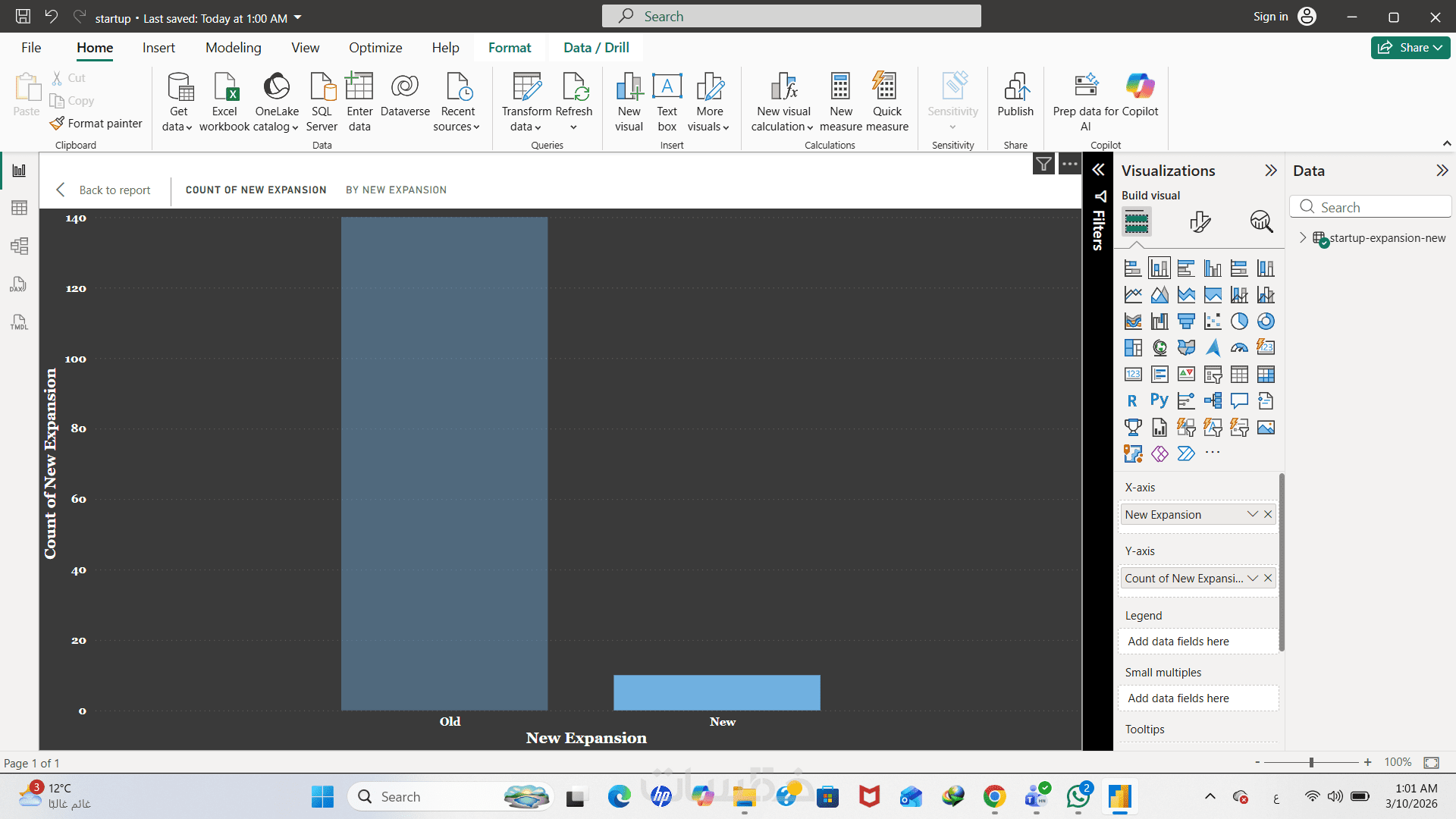This screenshot has height=819, width=1456.
Task: Open the Data / Drill tab
Action: tap(596, 48)
